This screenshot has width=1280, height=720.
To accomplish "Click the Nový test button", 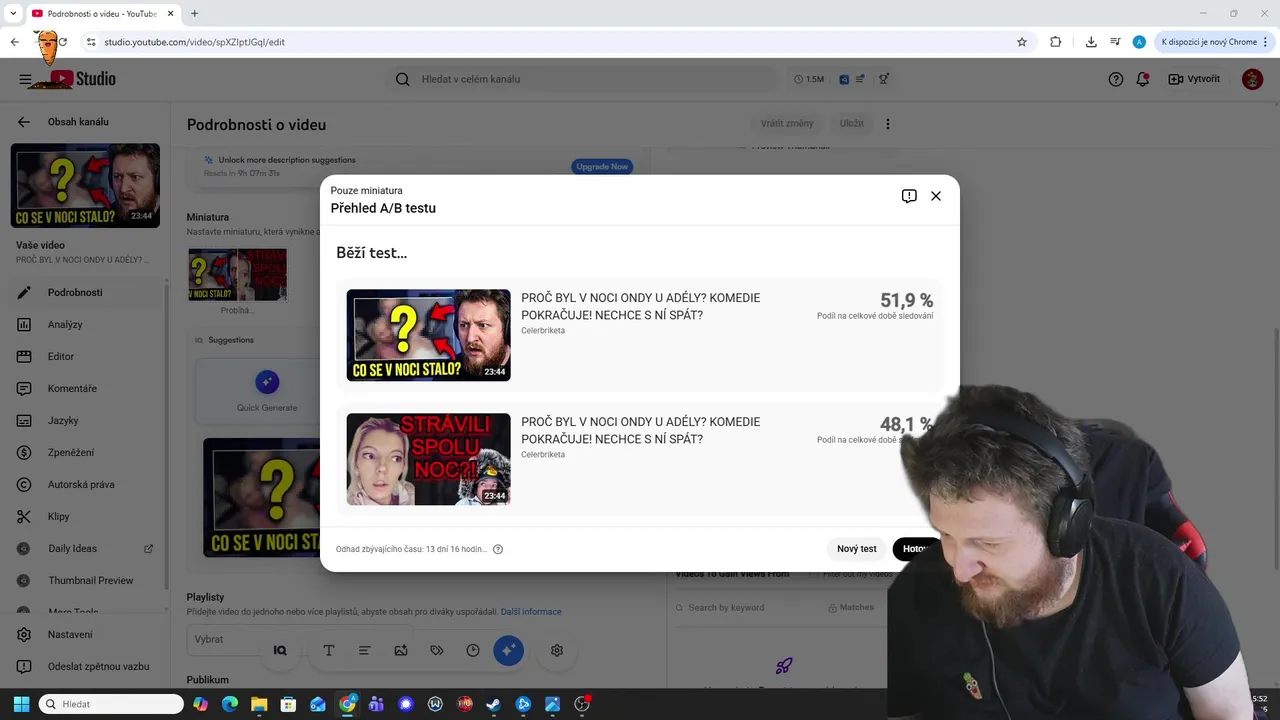I will (857, 549).
